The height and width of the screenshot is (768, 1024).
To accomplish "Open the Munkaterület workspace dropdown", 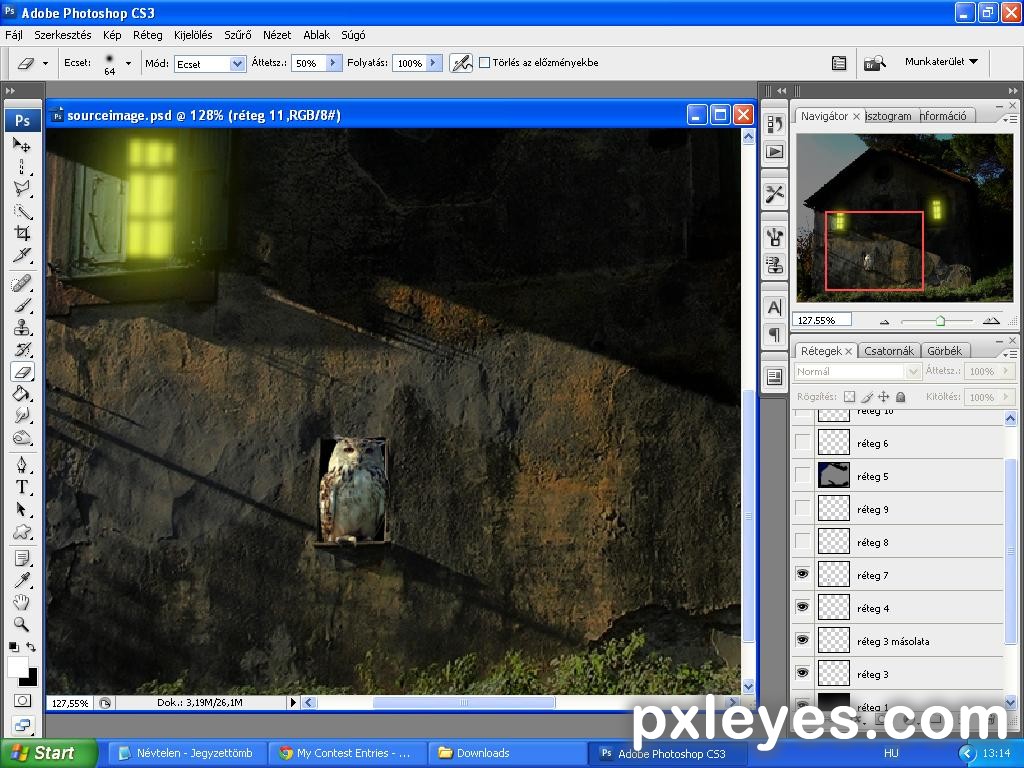I will click(x=941, y=61).
